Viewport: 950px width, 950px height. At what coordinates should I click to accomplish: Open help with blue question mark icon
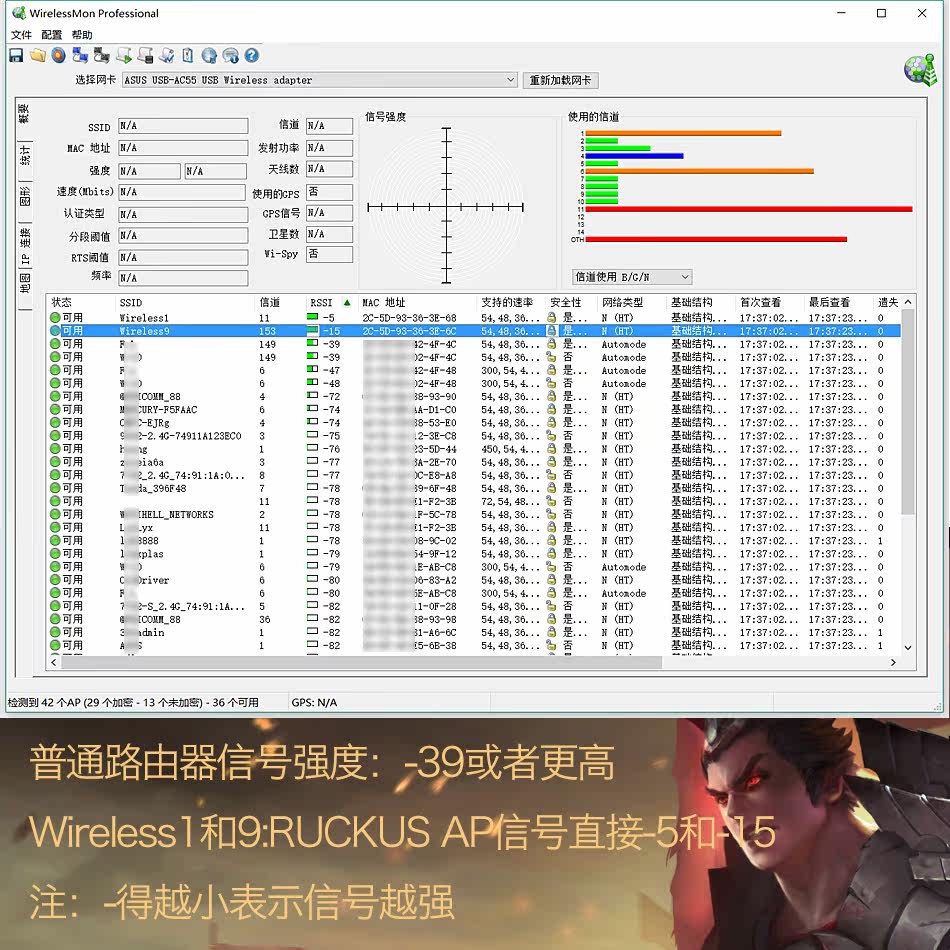pyautogui.click(x=251, y=56)
